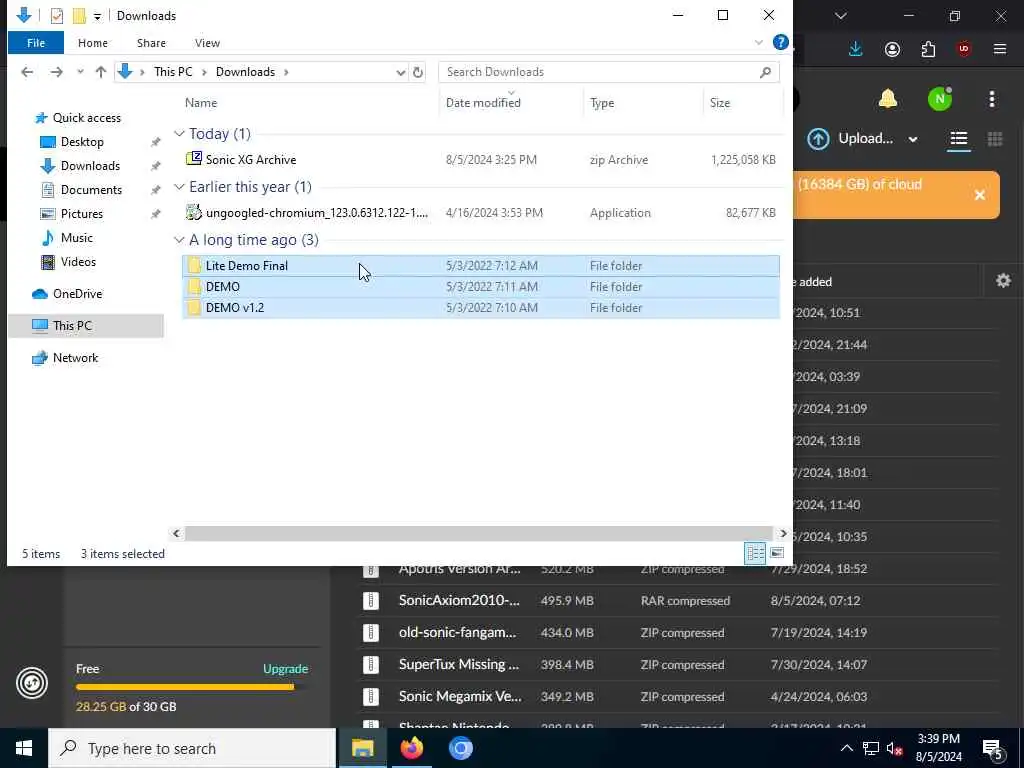
Task: Open File Explorer Help question mark icon
Action: click(780, 42)
